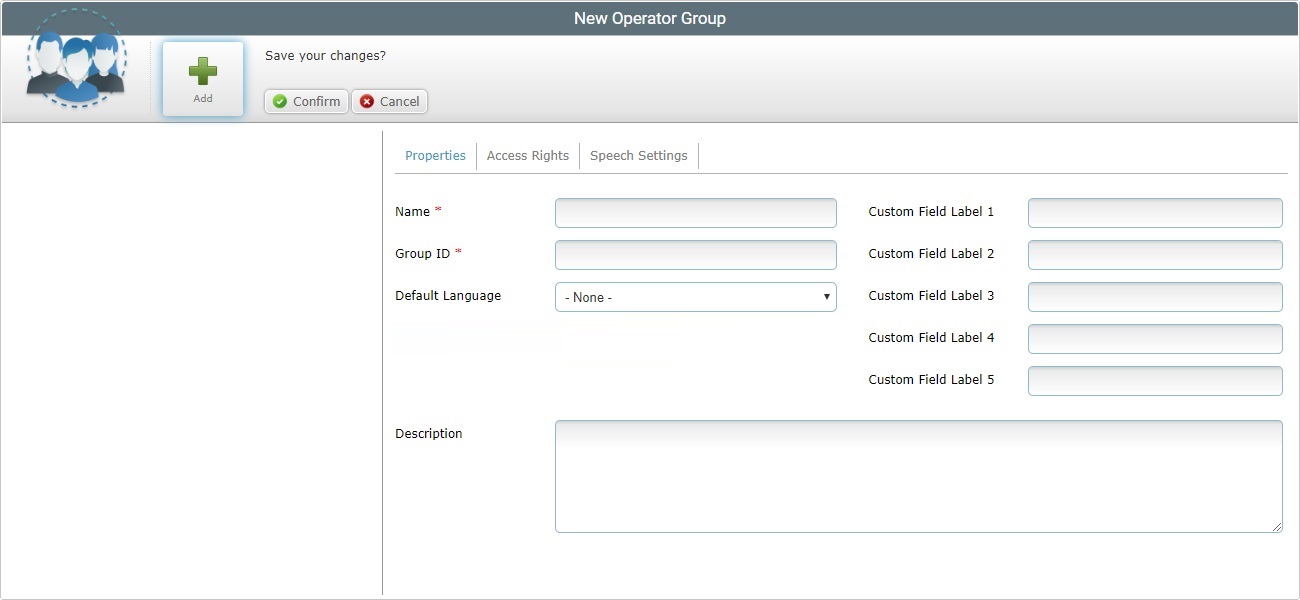Click the Custom Field Label 1 input
This screenshot has width=1300, height=600.
[x=1154, y=212]
